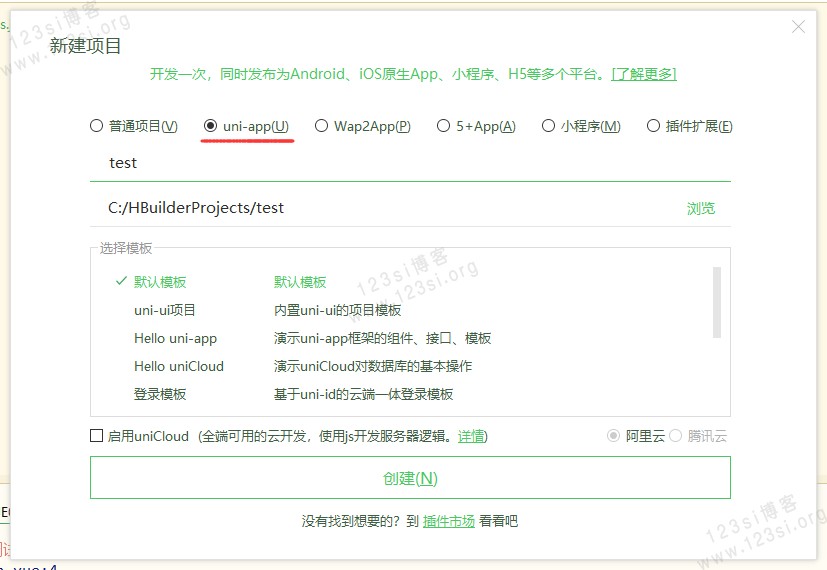The image size is (827, 570).
Task: Open the 了解更多 link
Action: (x=643, y=74)
